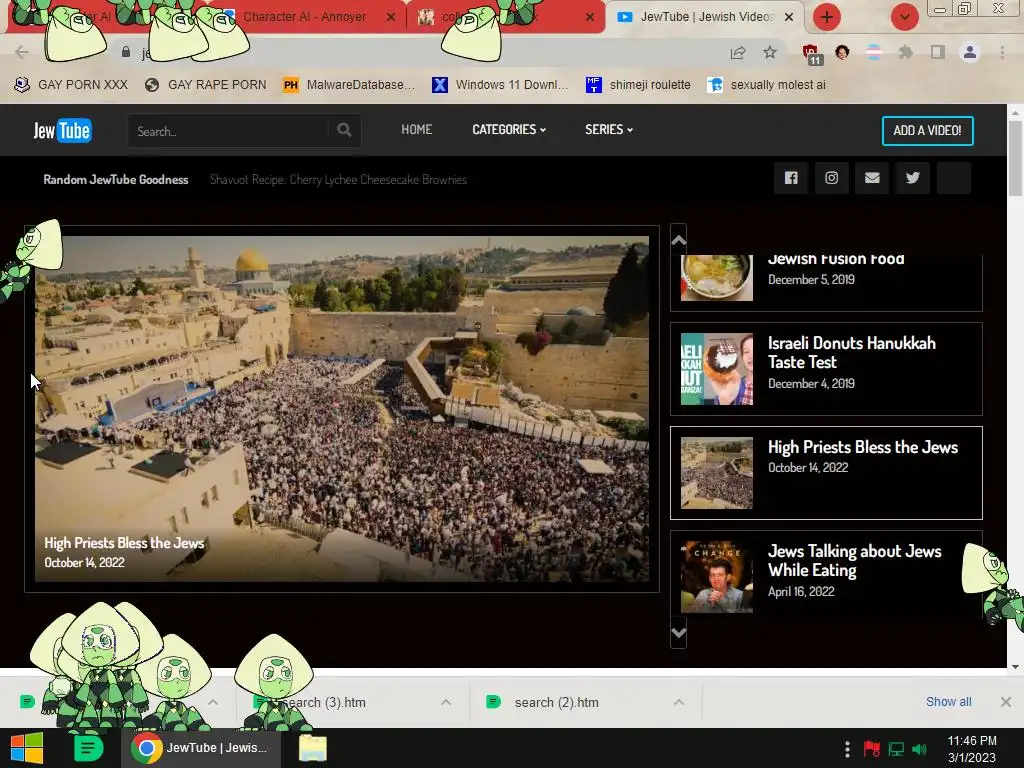The width and height of the screenshot is (1024, 768).
Task: Click the striped flag extension icon
Action: pyautogui.click(x=874, y=52)
